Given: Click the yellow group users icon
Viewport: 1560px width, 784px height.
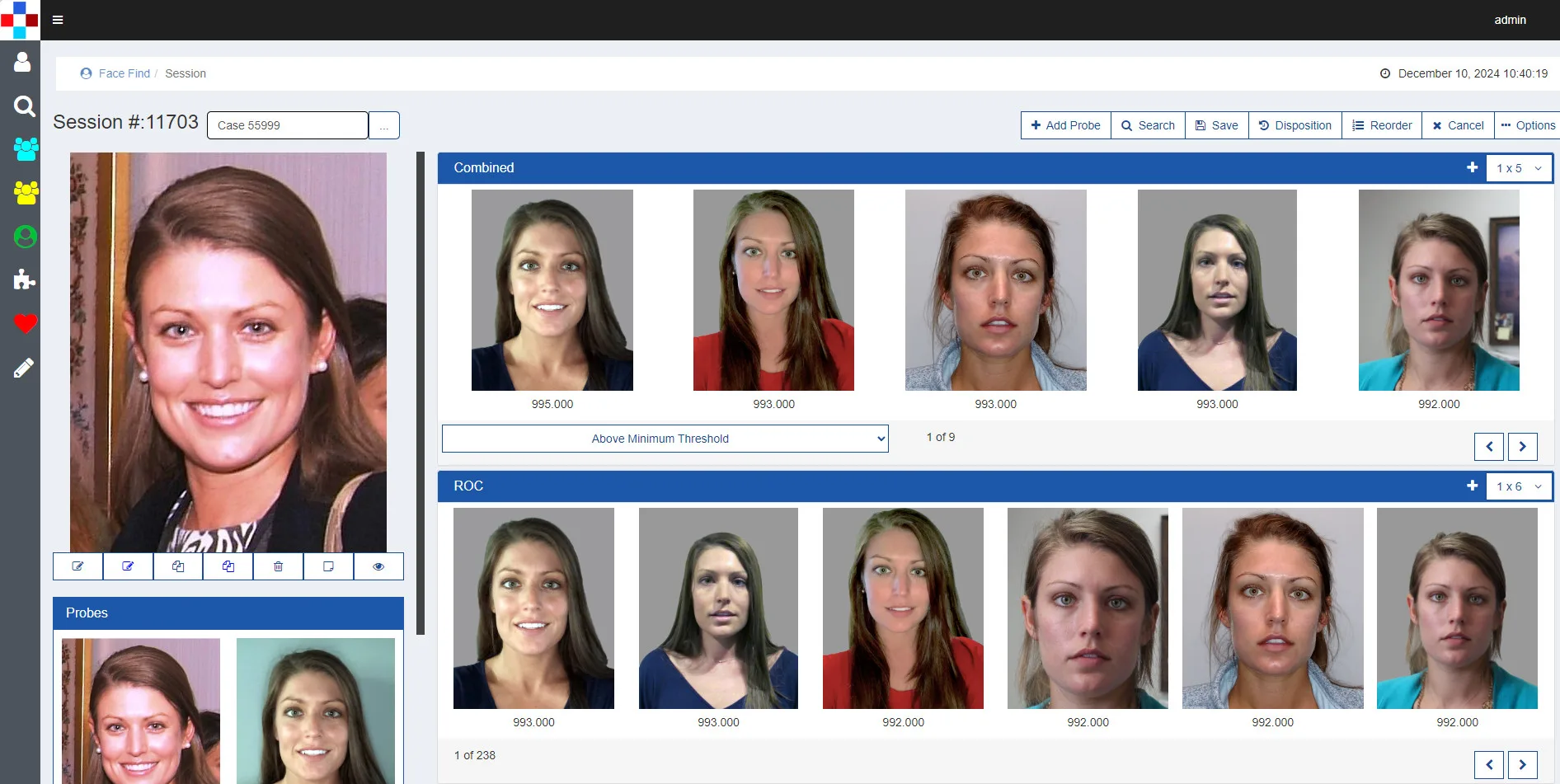Looking at the screenshot, I should [x=26, y=193].
